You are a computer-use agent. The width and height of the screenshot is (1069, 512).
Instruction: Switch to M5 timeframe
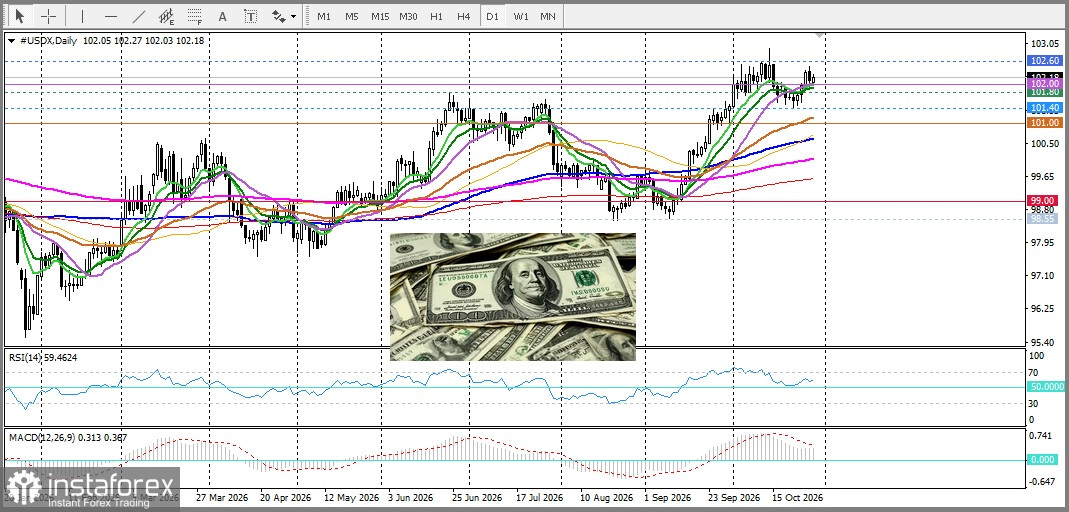coord(351,16)
